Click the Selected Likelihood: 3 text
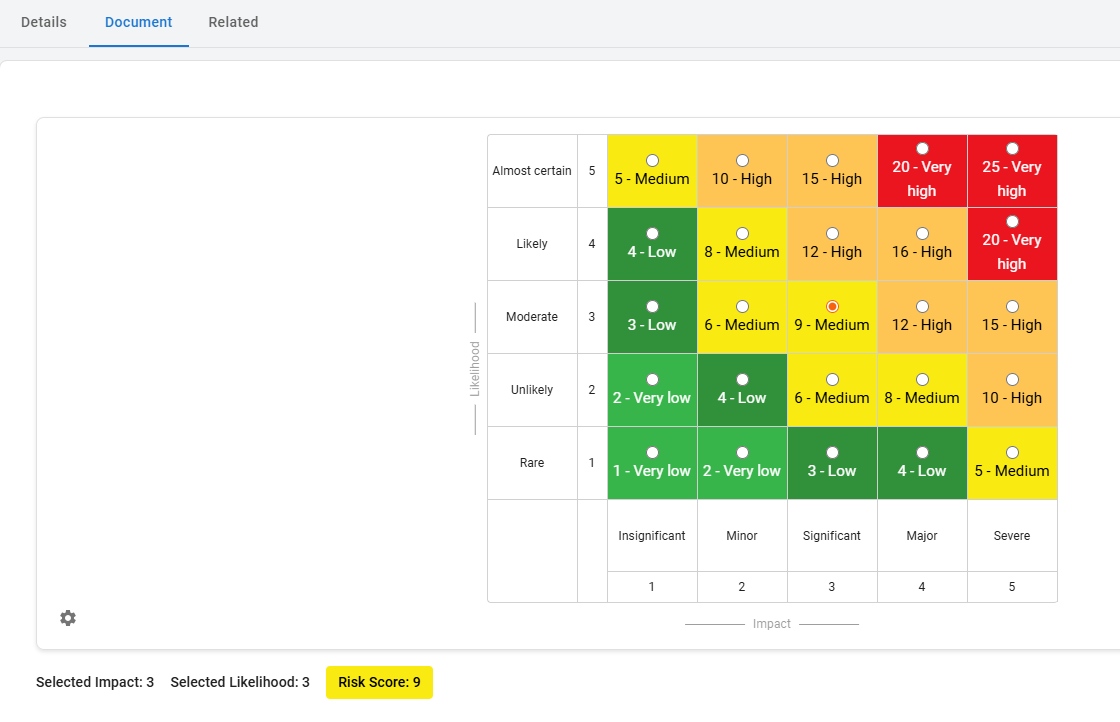 240,683
